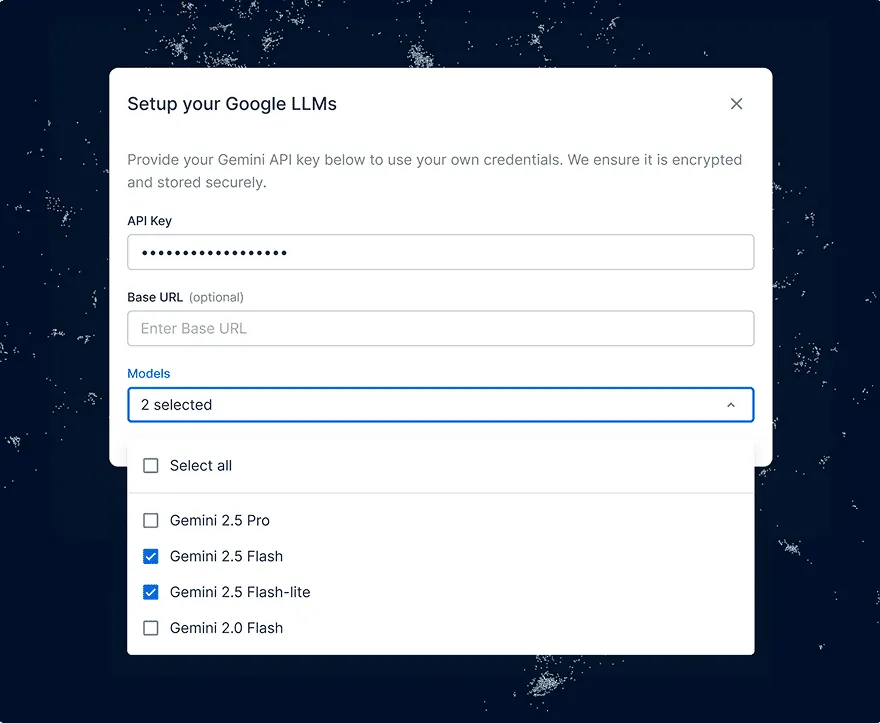Image resolution: width=880 pixels, height=724 pixels.
Task: Check the Select all checkbox
Action: tap(151, 465)
